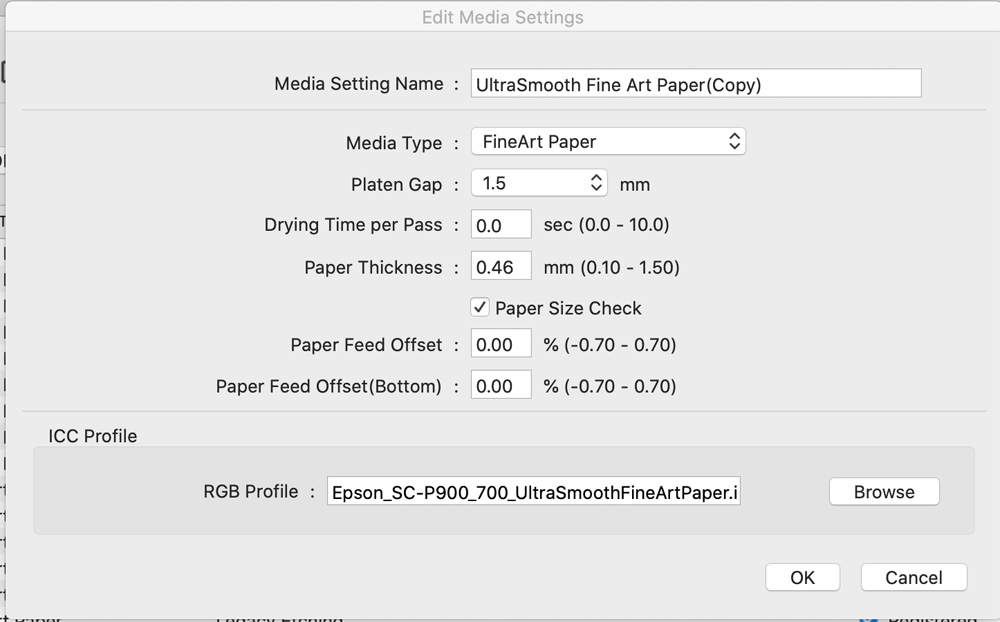The width and height of the screenshot is (1000, 622).
Task: Click the RGB Profile file path field
Action: (534, 492)
